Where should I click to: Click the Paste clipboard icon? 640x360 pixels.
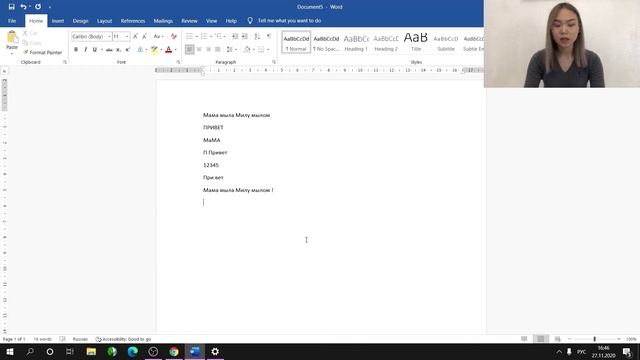[x=12, y=38]
